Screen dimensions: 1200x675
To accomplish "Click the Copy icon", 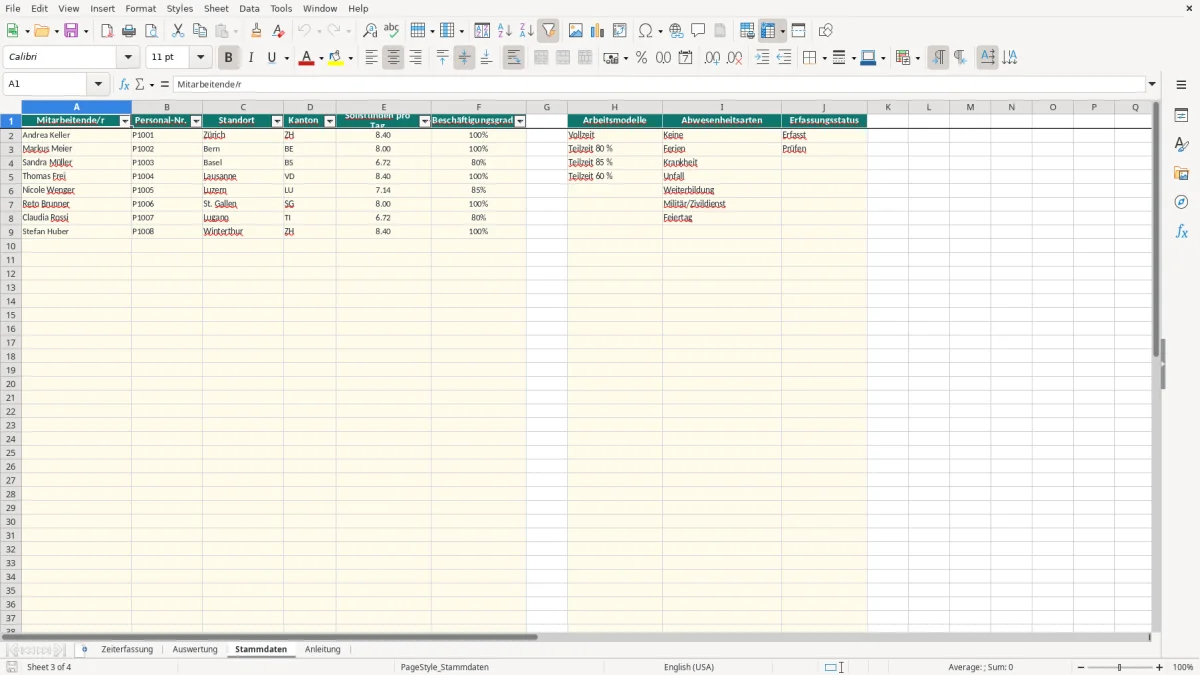I will pyautogui.click(x=200, y=31).
